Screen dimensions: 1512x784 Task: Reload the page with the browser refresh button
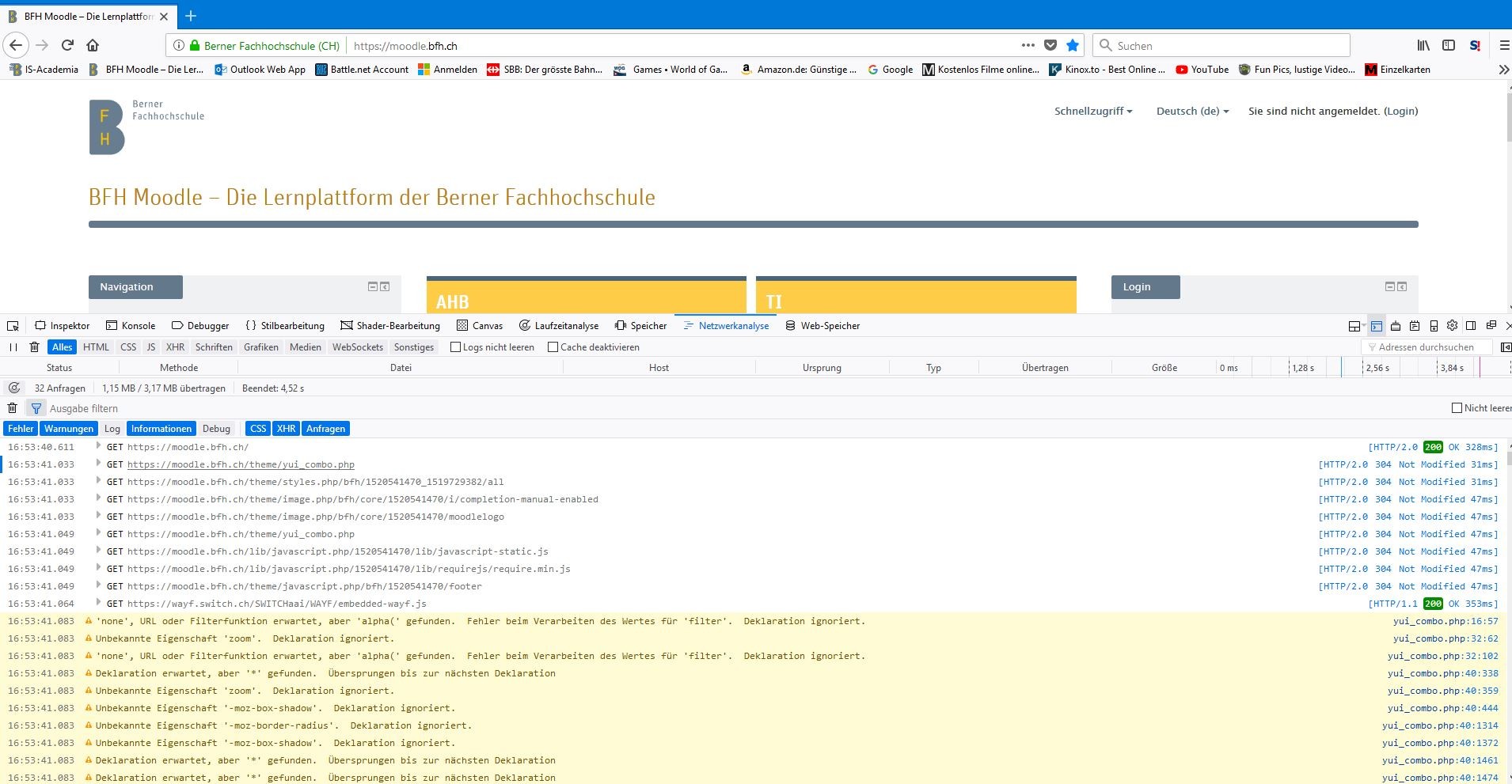tap(68, 46)
